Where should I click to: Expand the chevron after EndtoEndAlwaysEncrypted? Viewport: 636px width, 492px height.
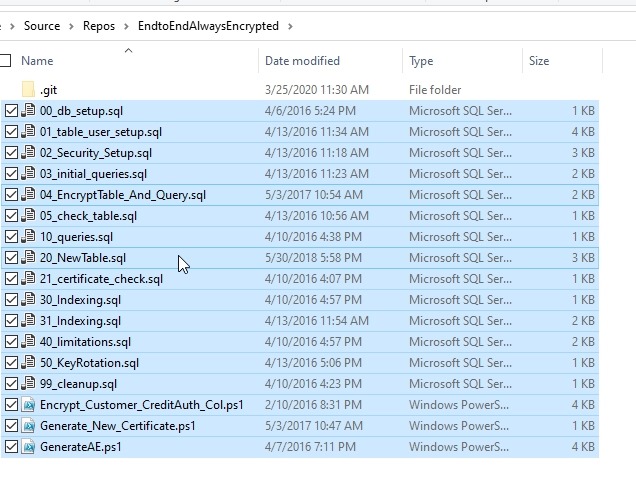coord(290,26)
